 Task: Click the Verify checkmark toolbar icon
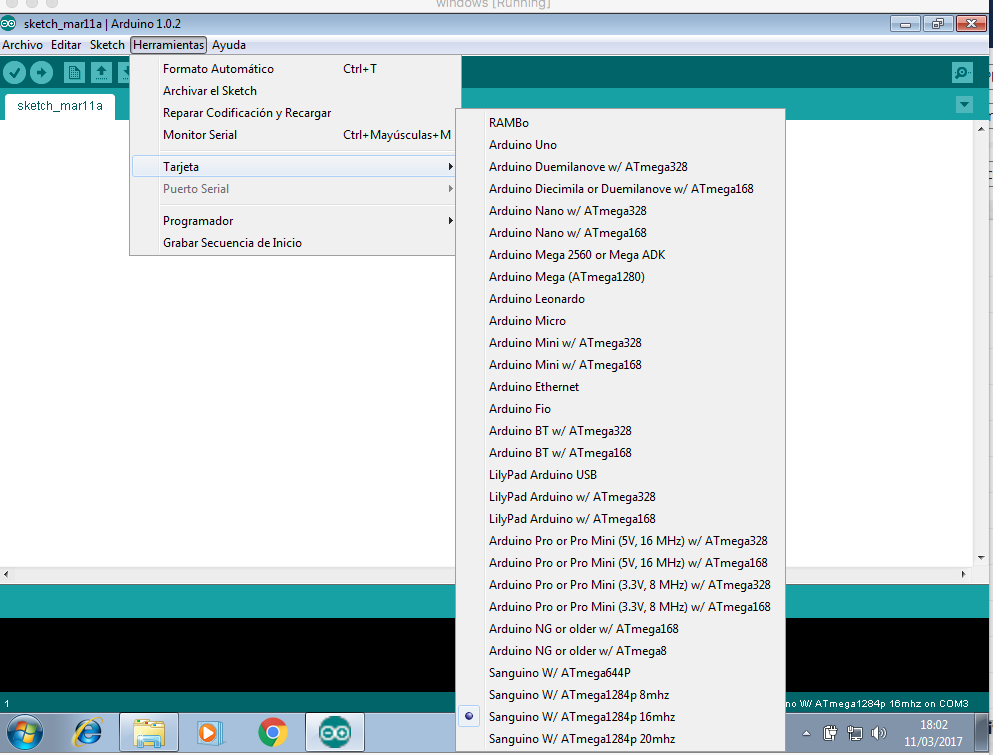click(x=15, y=73)
